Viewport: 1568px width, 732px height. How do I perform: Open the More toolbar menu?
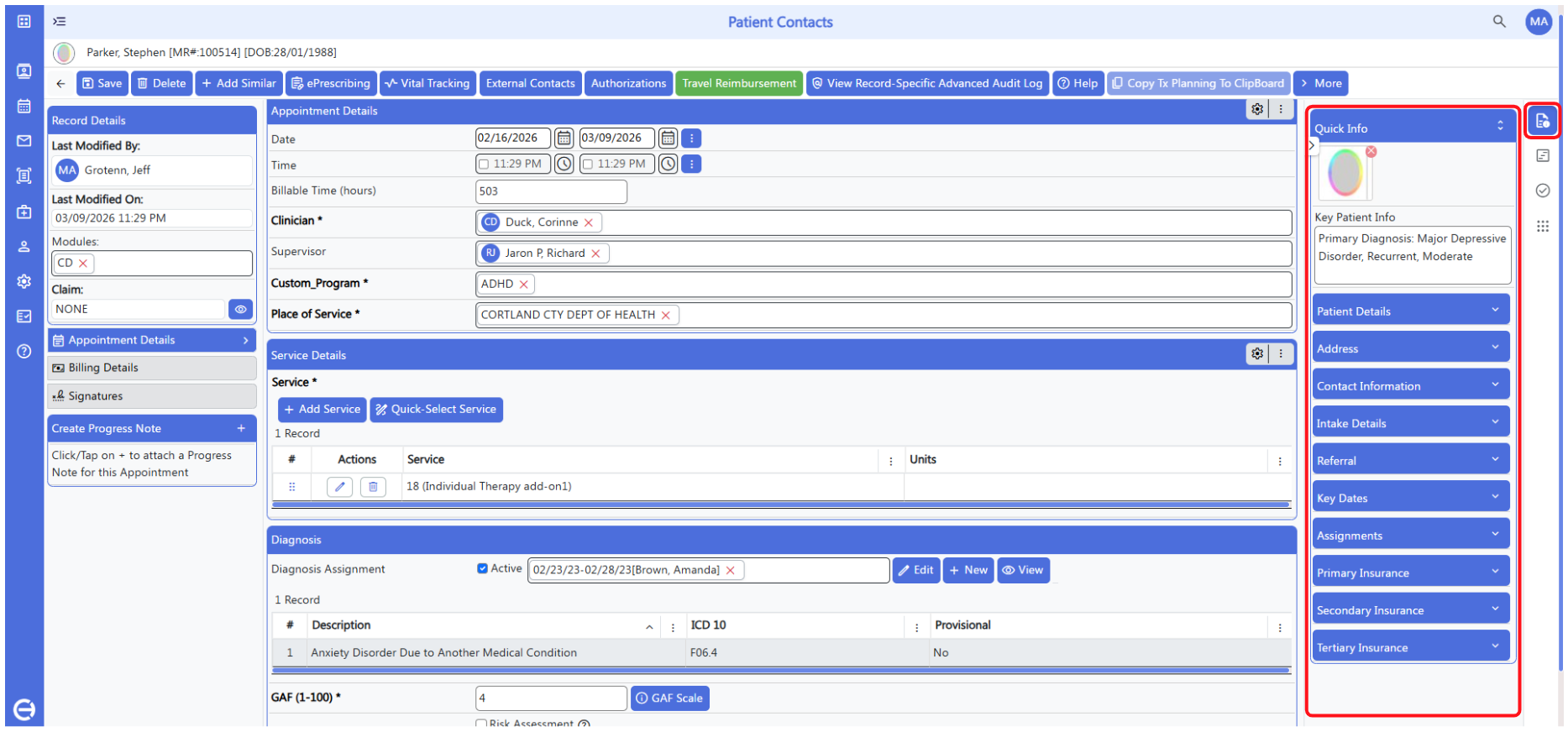[x=1320, y=83]
